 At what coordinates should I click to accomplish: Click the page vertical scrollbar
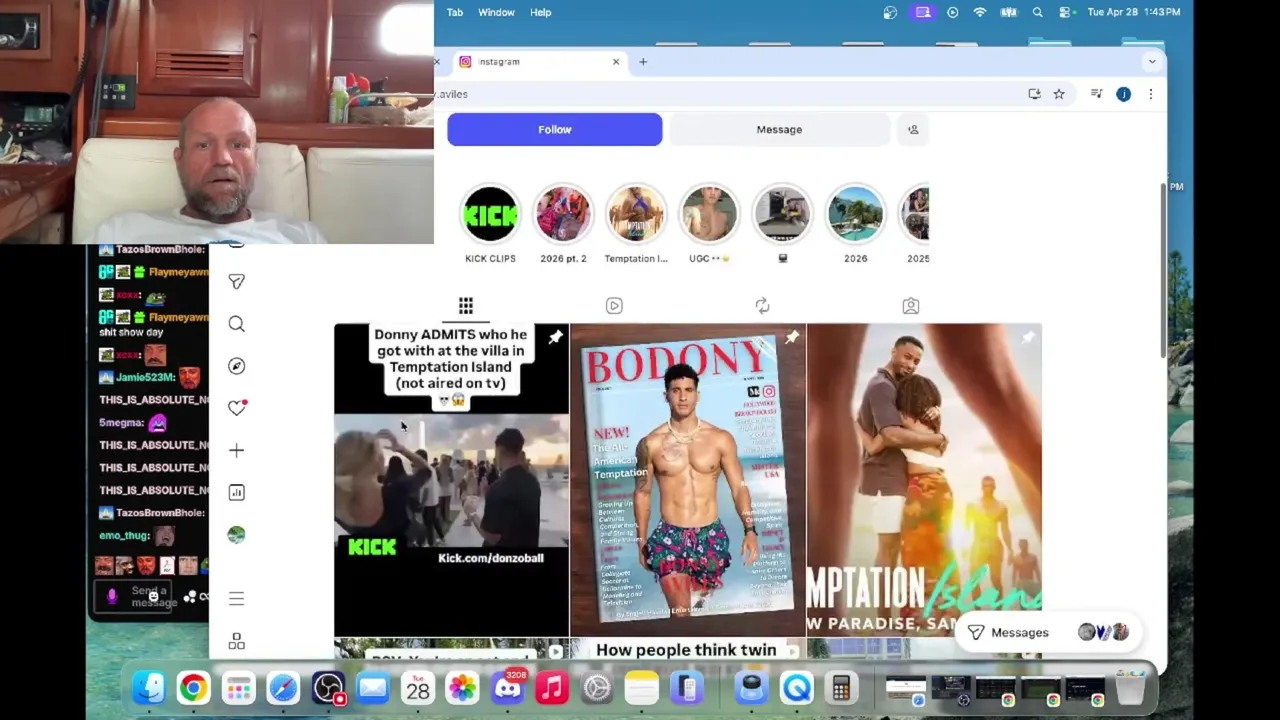[1162, 270]
